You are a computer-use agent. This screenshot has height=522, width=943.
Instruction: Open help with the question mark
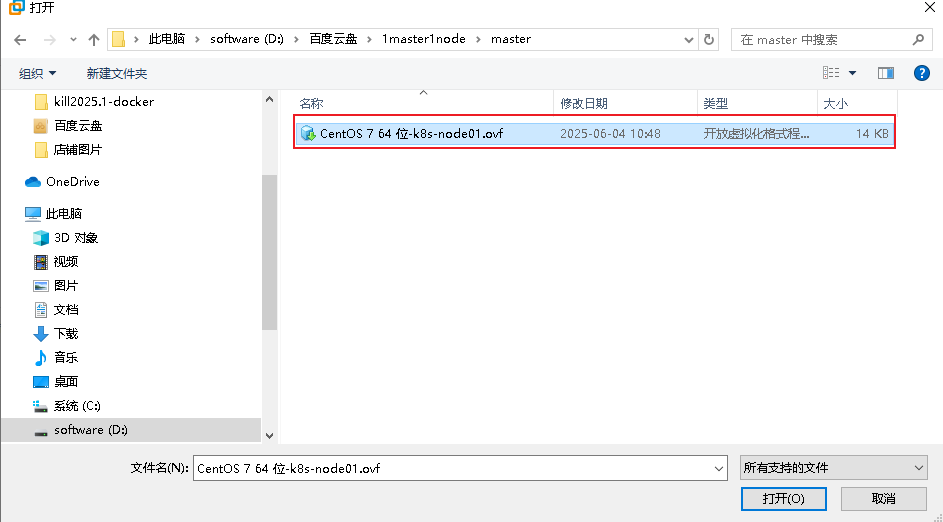point(921,73)
